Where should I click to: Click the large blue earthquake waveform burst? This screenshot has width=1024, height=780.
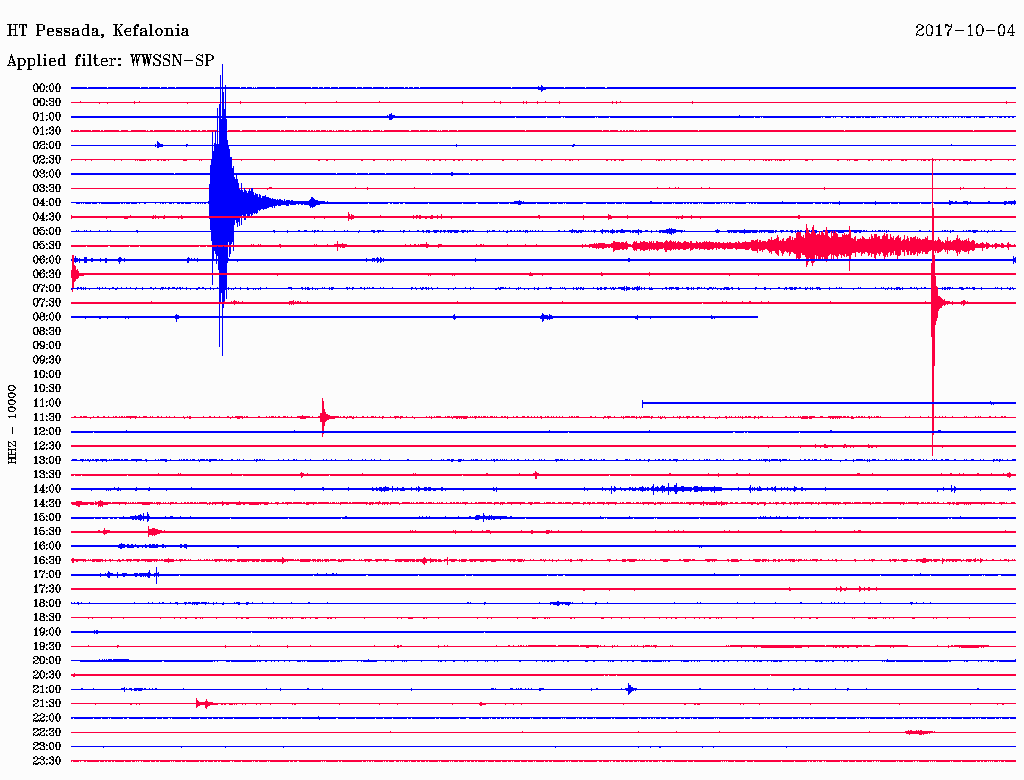tap(223, 203)
